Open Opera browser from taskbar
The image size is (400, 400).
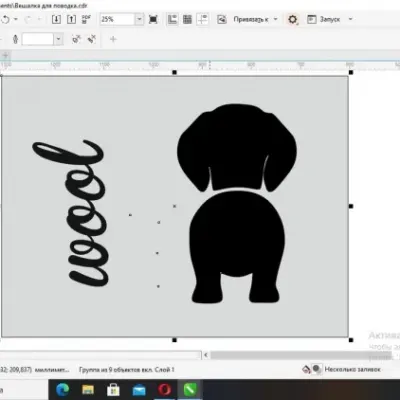(x=165, y=389)
